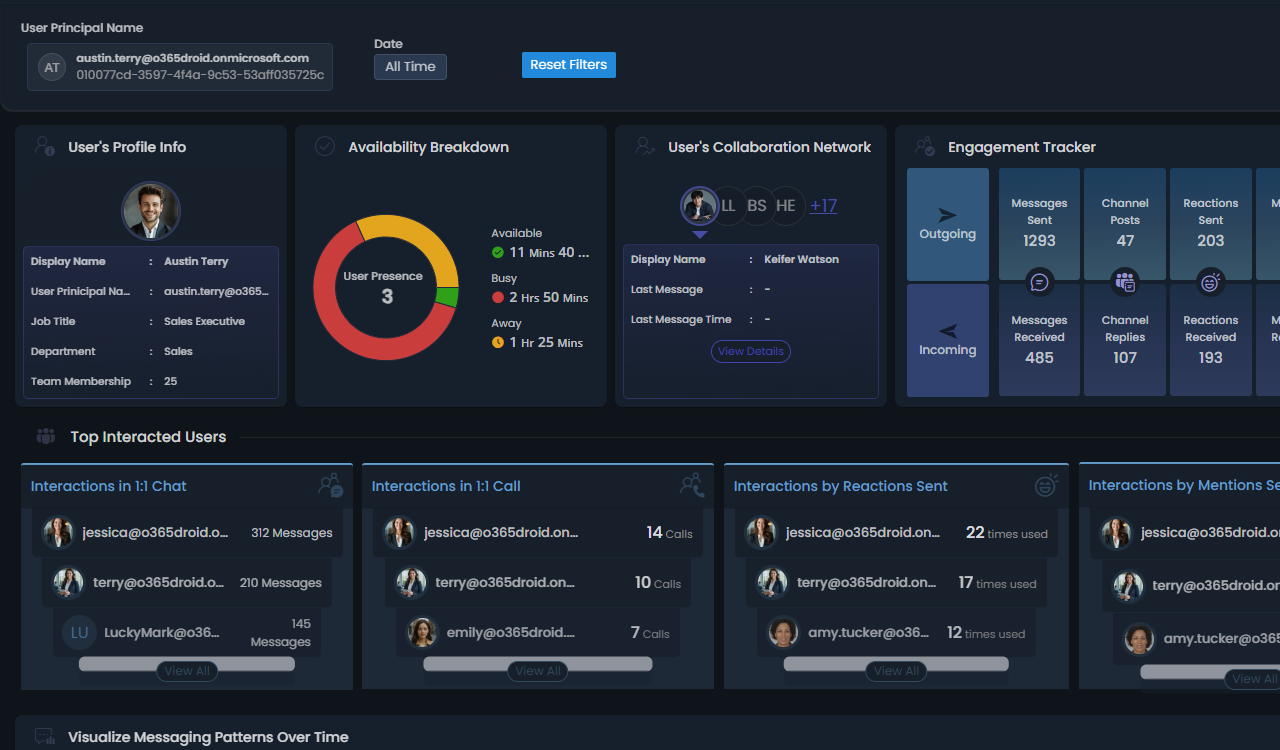1280x750 pixels.
Task: Click jessica@o365droid's avatar in the 1:1 Chat list
Action: pos(58,533)
